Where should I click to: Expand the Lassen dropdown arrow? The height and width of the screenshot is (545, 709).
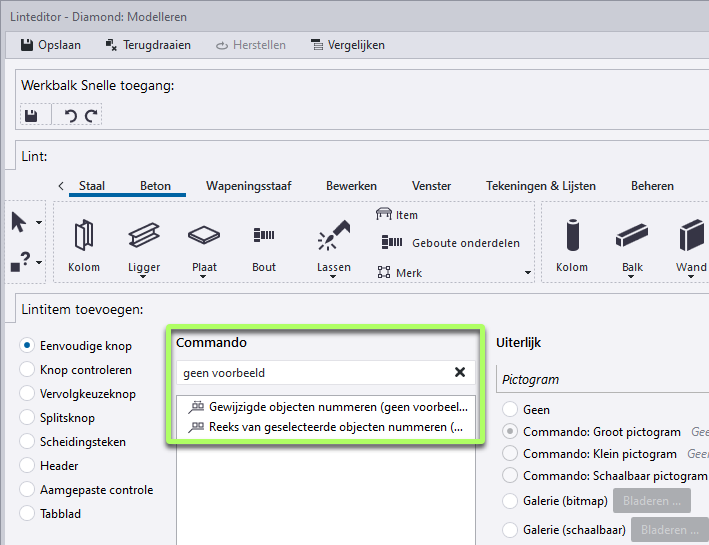click(x=333, y=278)
